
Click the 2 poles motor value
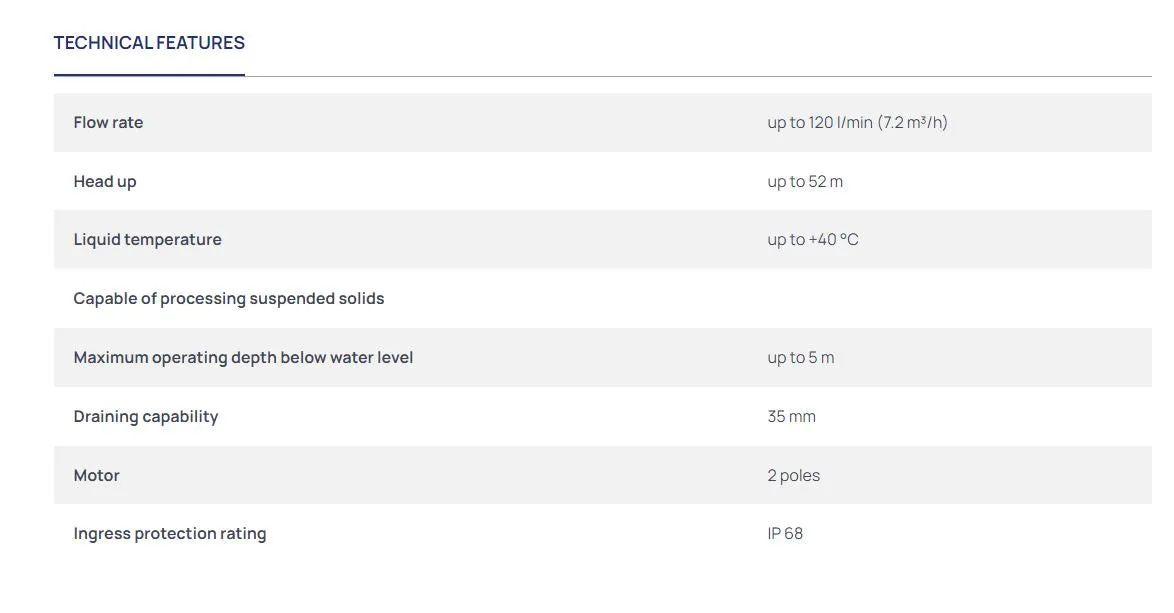click(x=794, y=475)
